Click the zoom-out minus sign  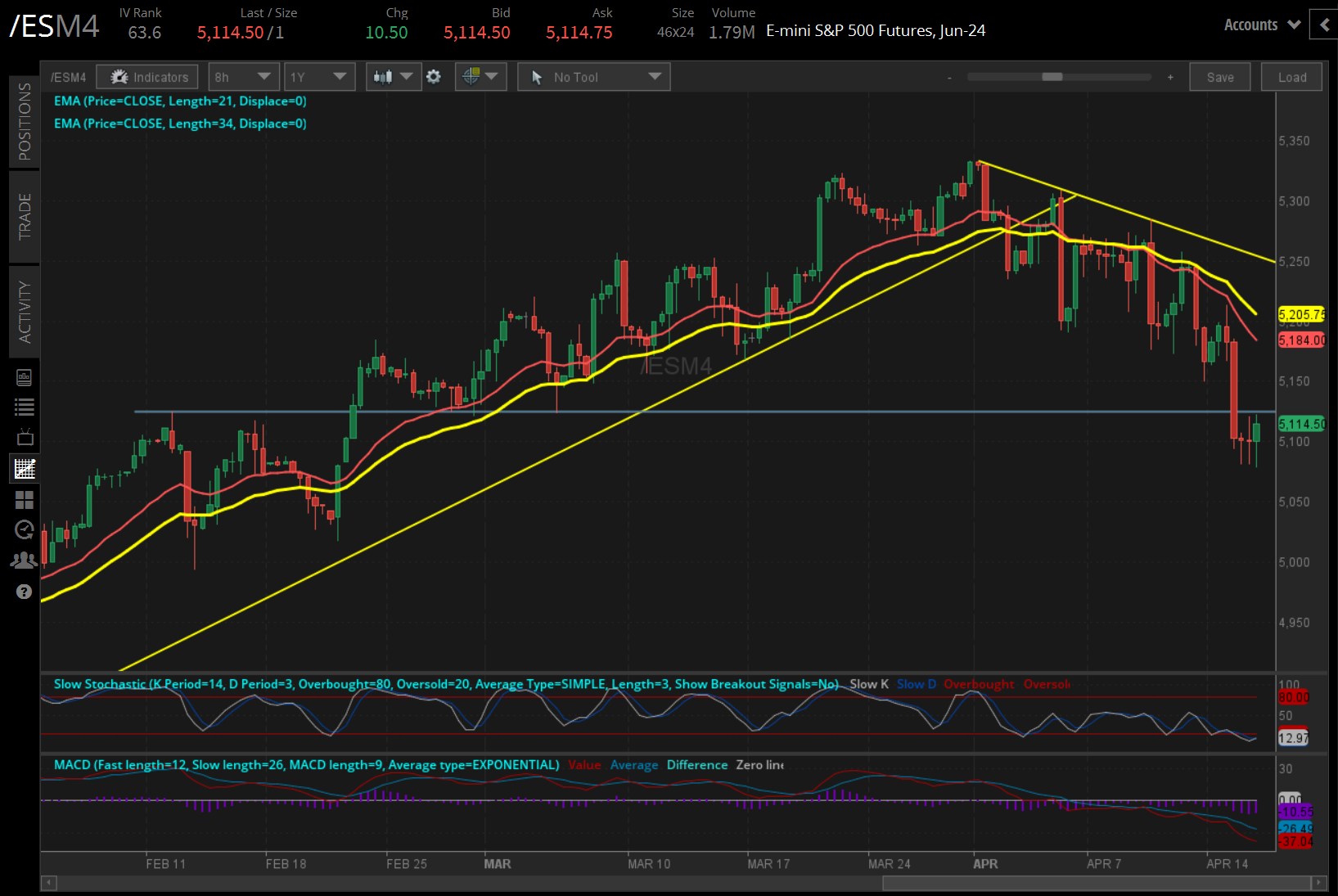pyautogui.click(x=949, y=78)
